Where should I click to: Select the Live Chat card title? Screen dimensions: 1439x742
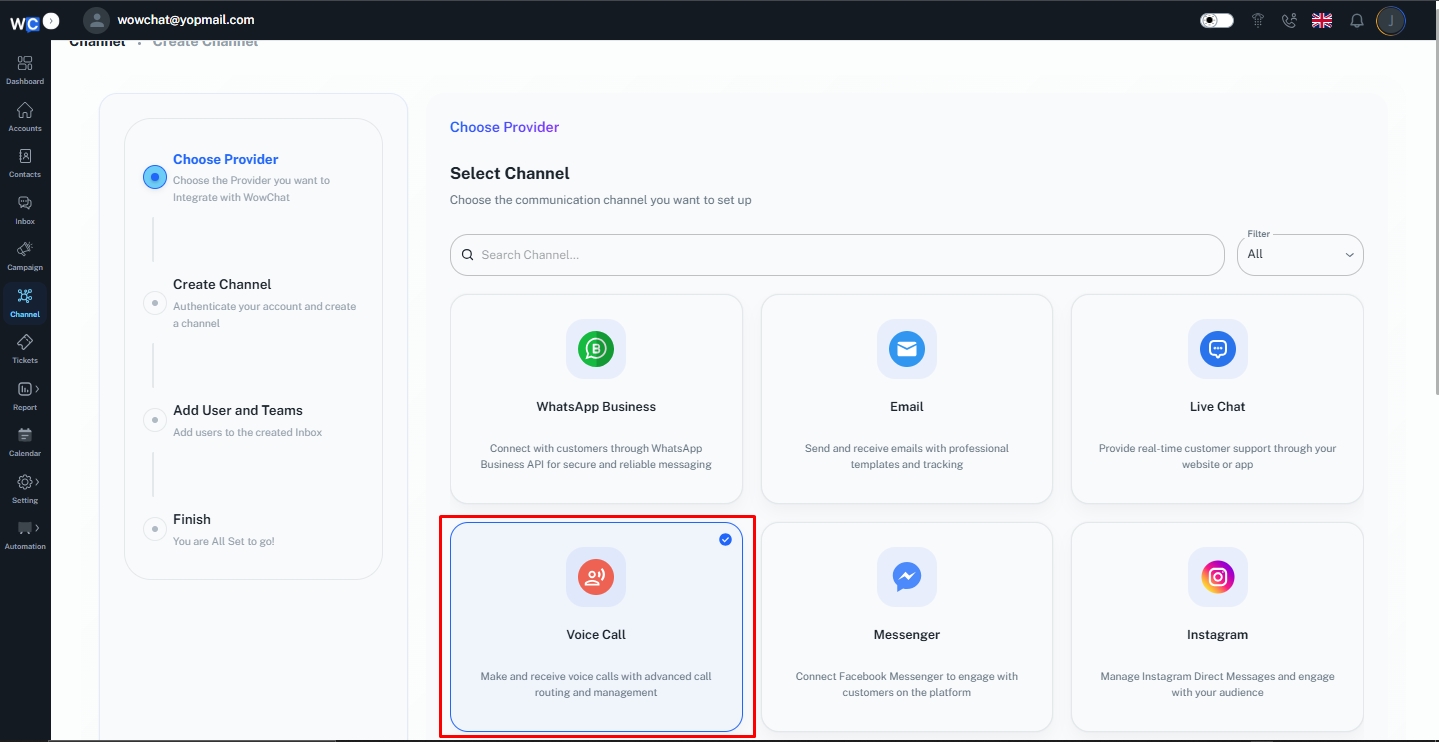click(x=1217, y=407)
